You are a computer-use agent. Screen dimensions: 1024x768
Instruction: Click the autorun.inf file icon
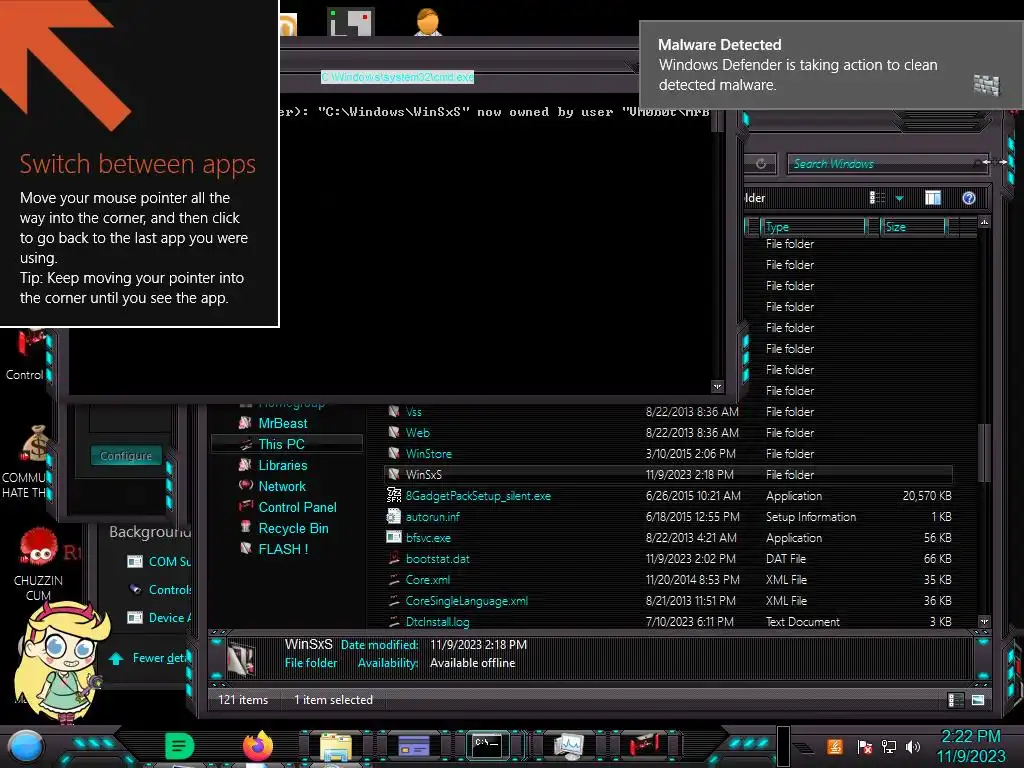pyautogui.click(x=394, y=516)
